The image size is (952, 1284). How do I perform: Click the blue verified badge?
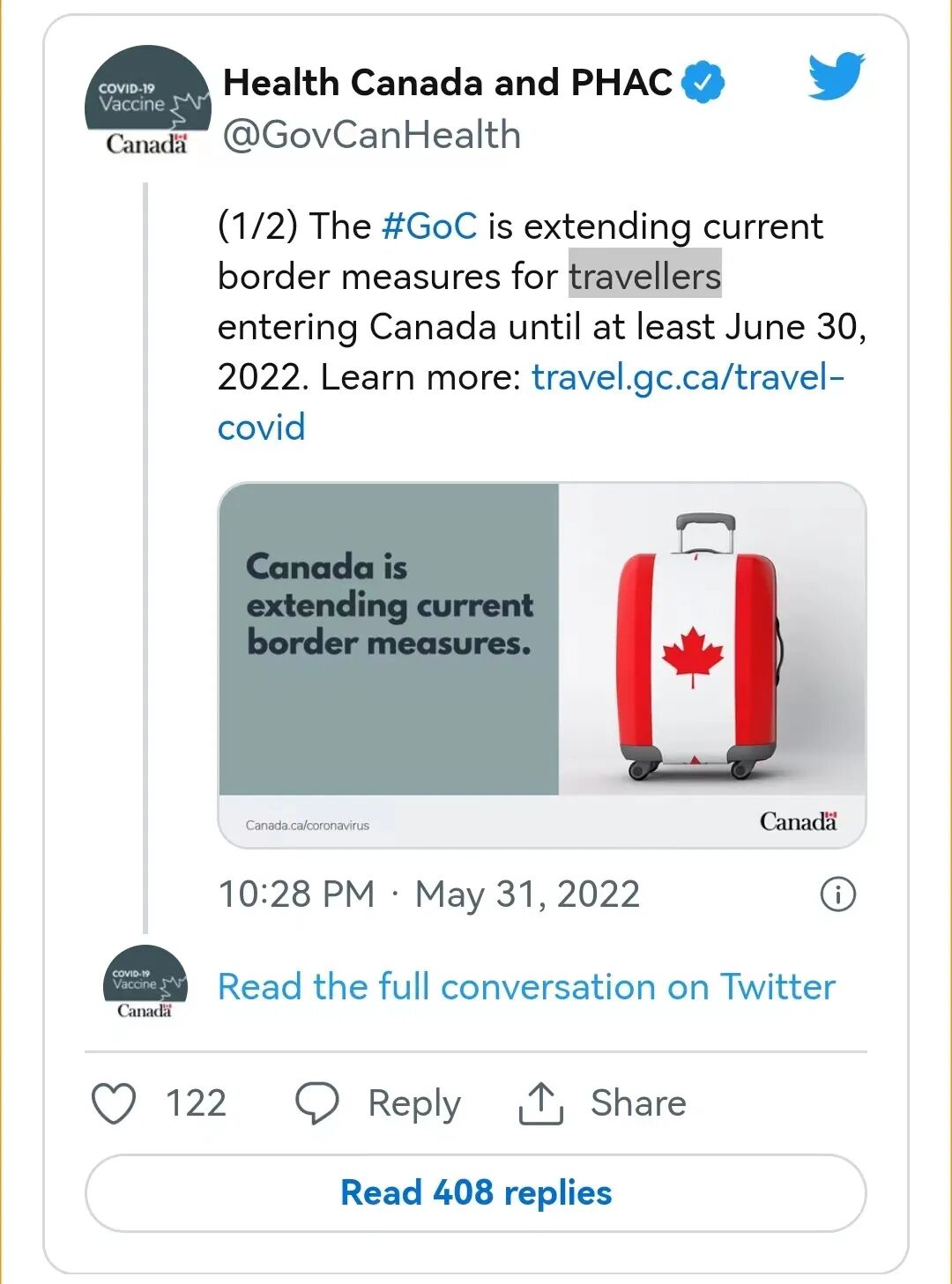pos(703,83)
